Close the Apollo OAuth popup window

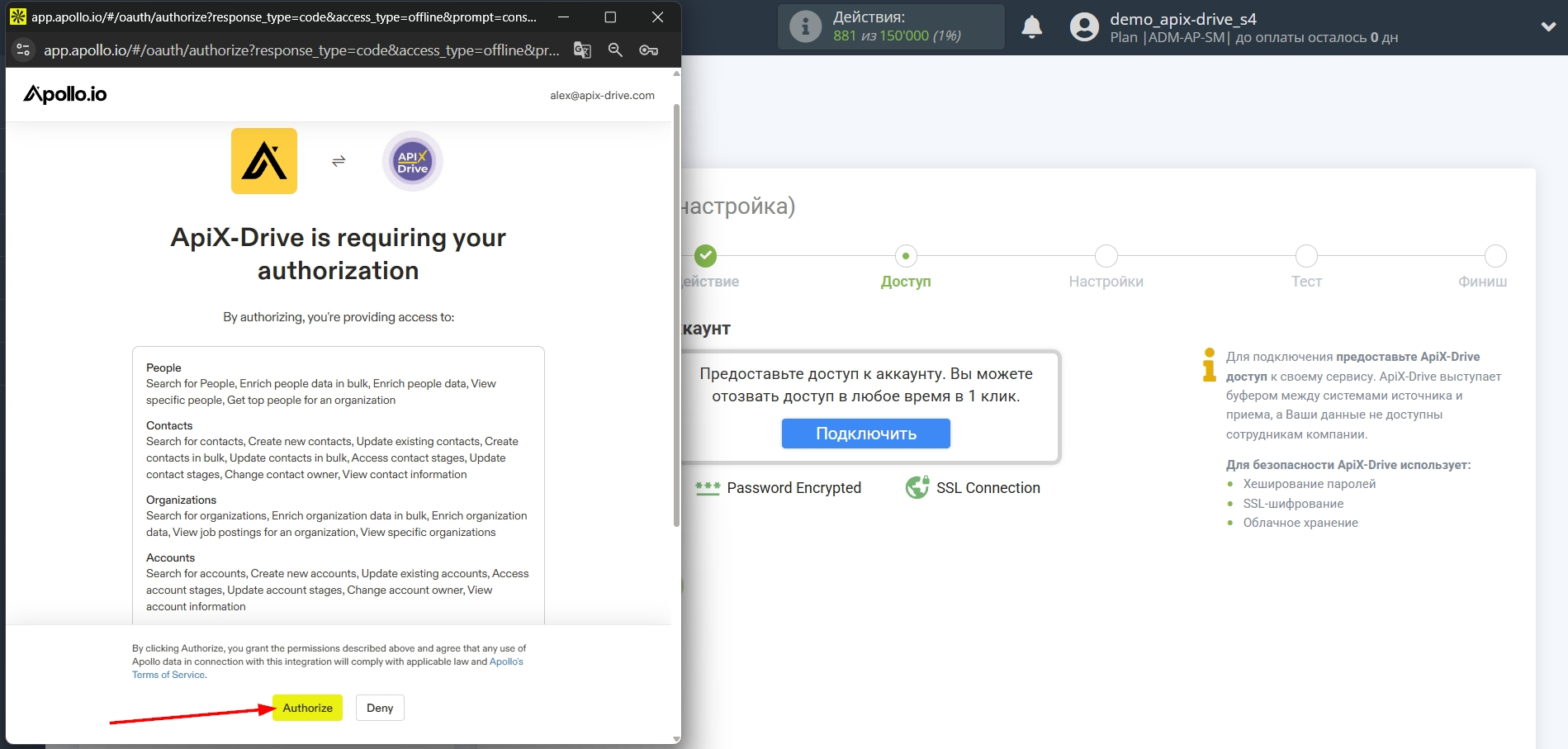click(x=657, y=17)
